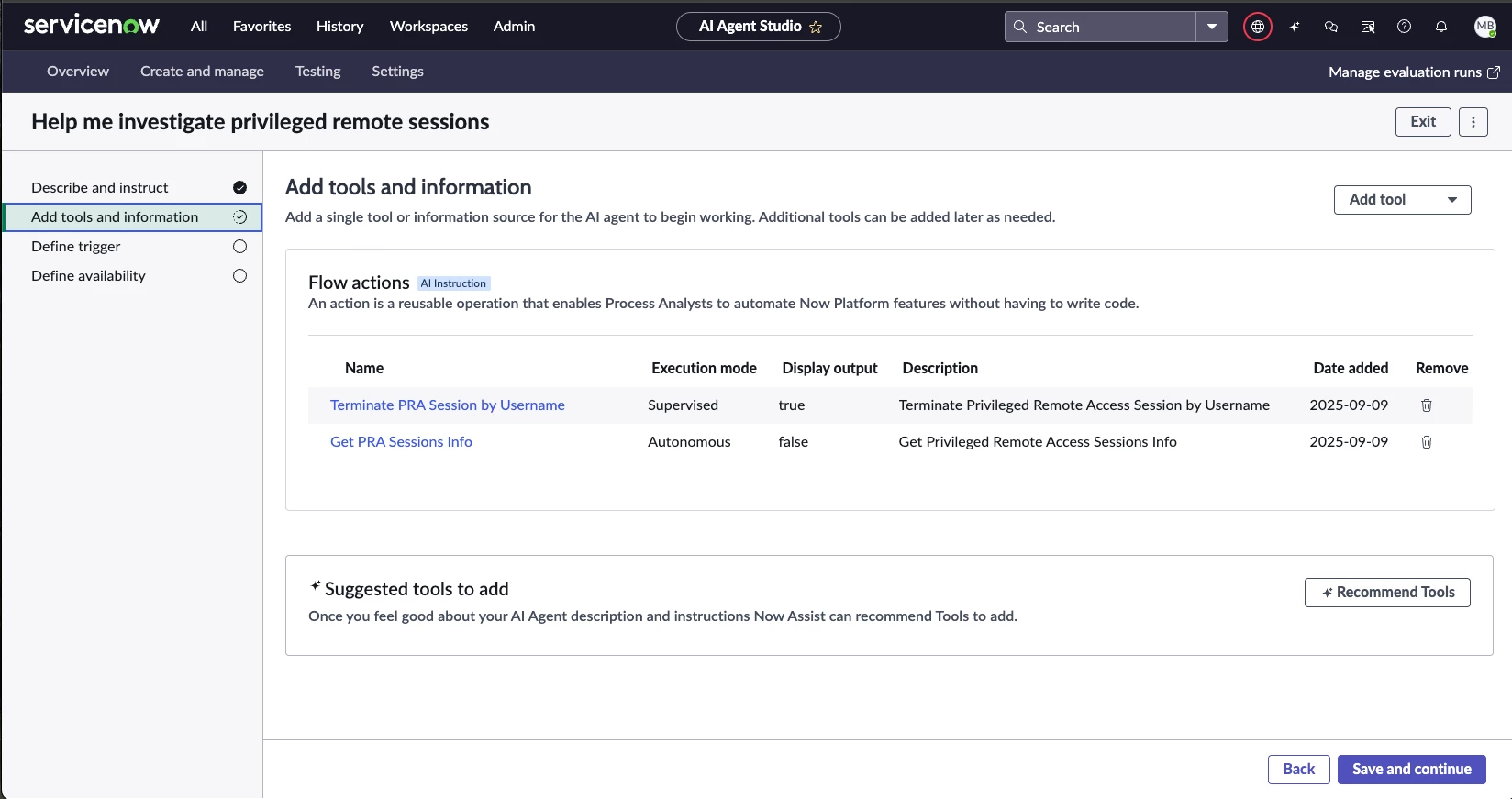
Task: Click the Describe and instruct completed checkmark
Action: [239, 188]
